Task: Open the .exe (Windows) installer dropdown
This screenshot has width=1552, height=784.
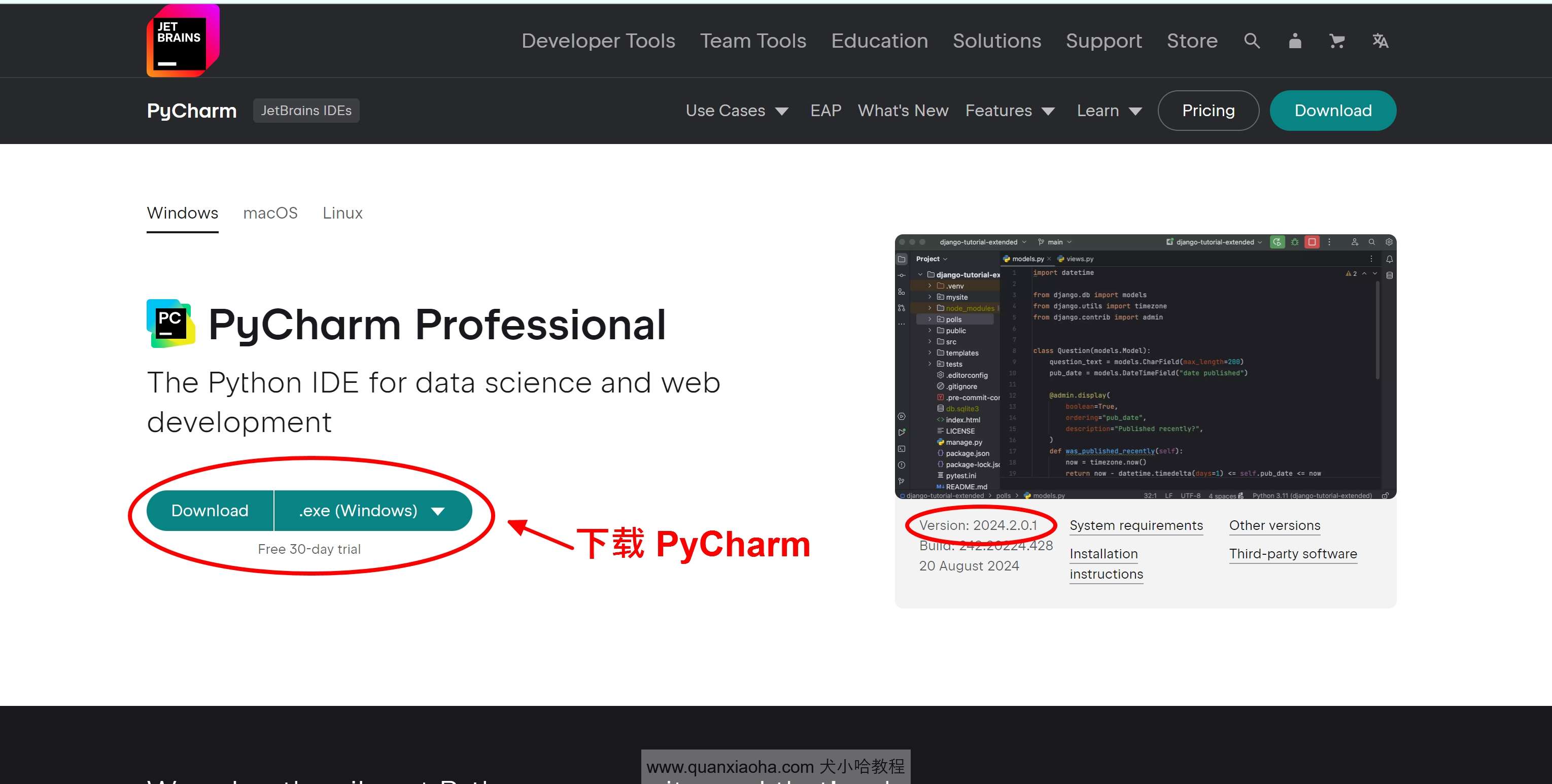Action: click(373, 511)
